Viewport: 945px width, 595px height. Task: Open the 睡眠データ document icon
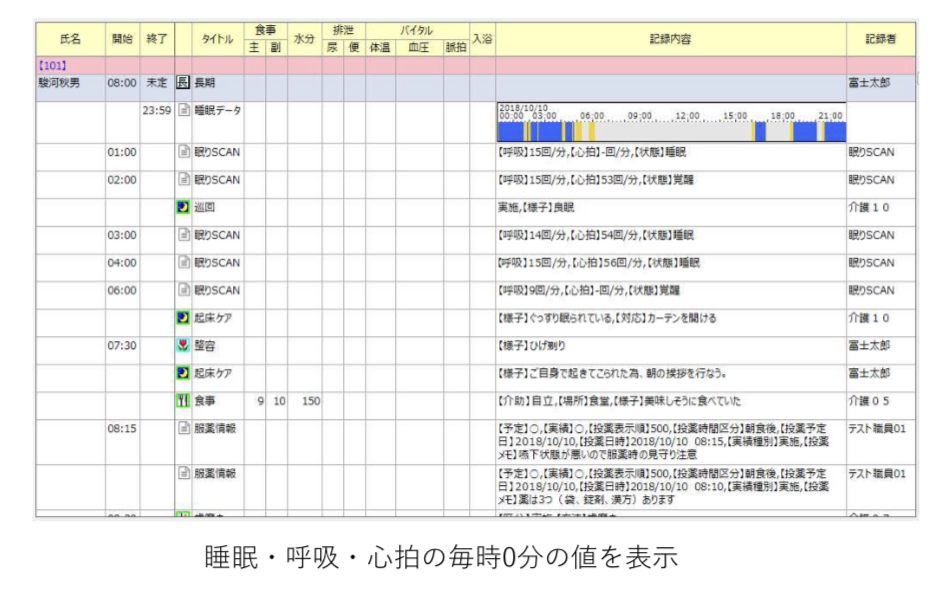(x=183, y=111)
